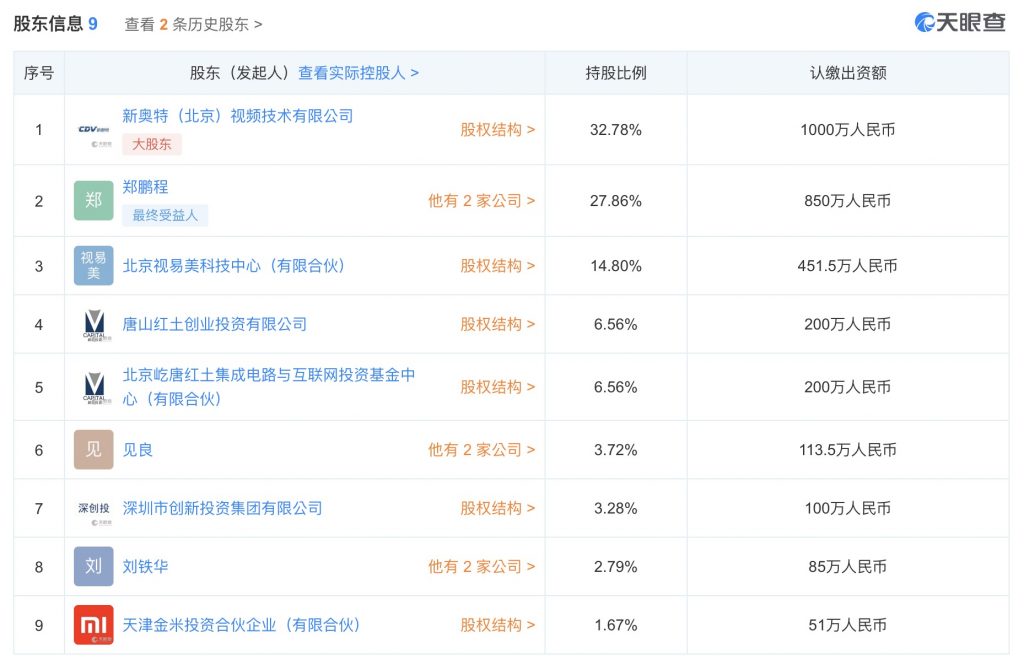Open shareholder 深圳市创新投资集团有限公司 page
Screen dimensions: 1024x670
222,508
